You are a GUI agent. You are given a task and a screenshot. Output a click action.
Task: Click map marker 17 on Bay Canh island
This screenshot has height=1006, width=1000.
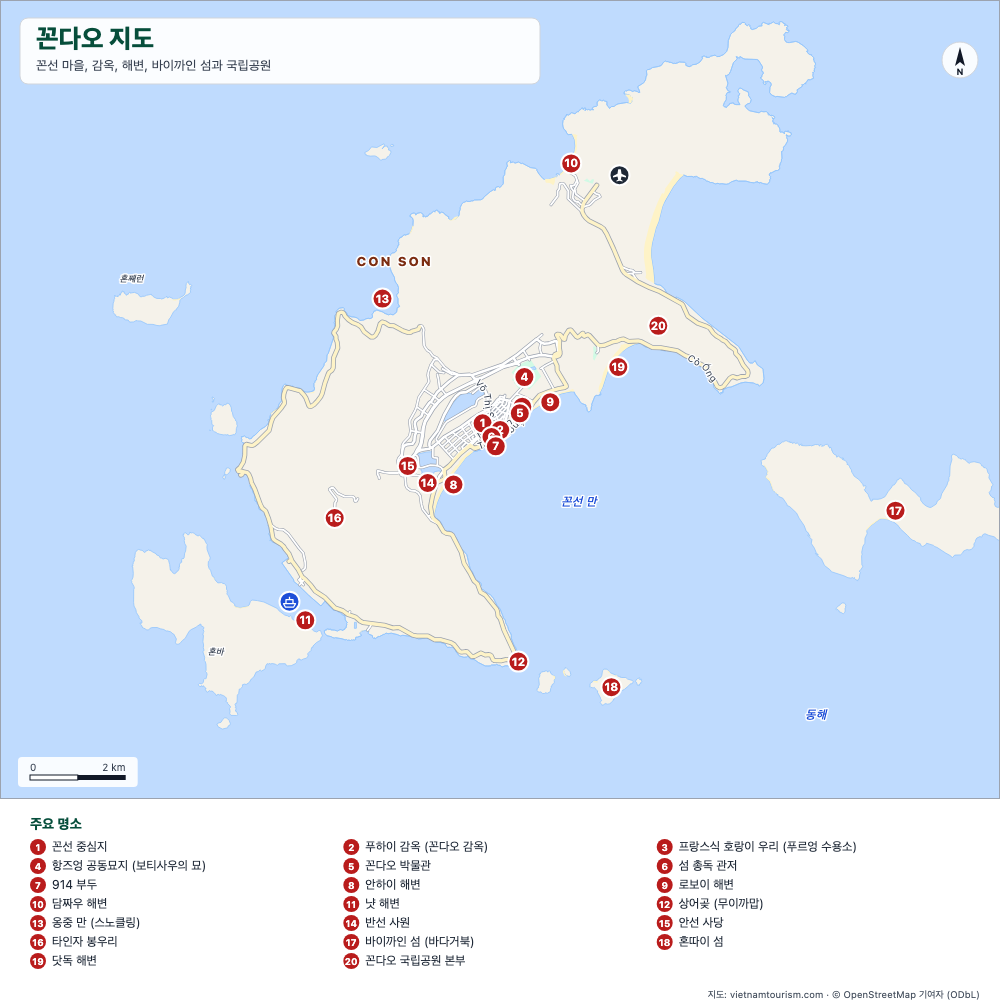tap(895, 511)
